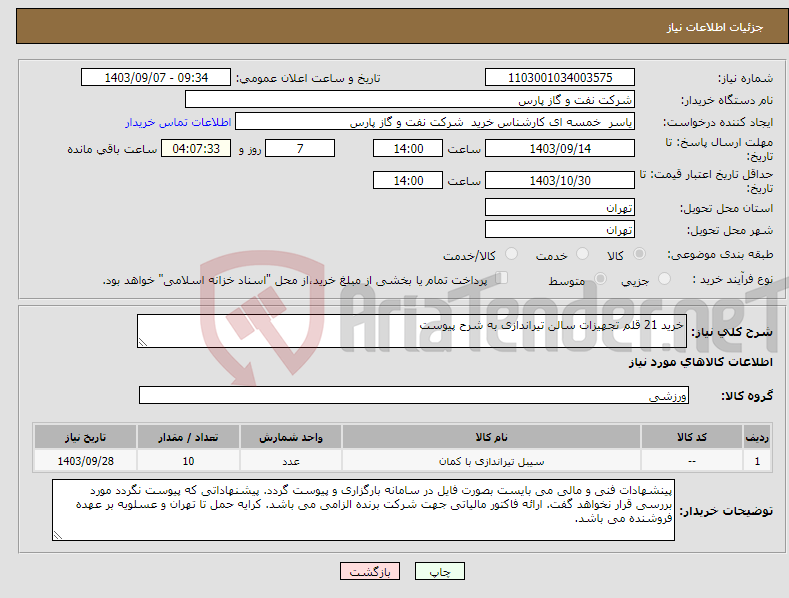Viewport: 789px width, 598px height.
Task: Toggle the اسناد خزانه اسلامی payment checkbox
Action: coord(501,278)
